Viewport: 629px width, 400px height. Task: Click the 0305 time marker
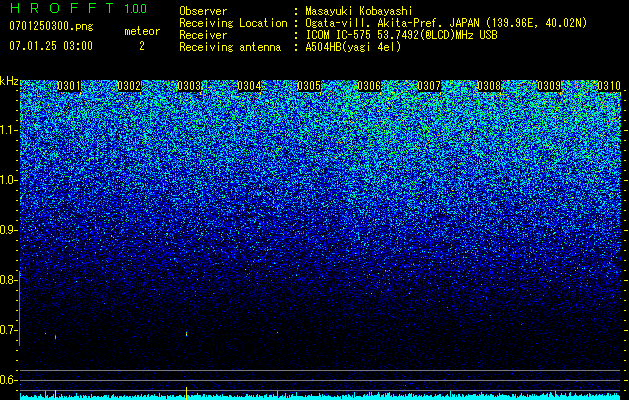point(309,86)
